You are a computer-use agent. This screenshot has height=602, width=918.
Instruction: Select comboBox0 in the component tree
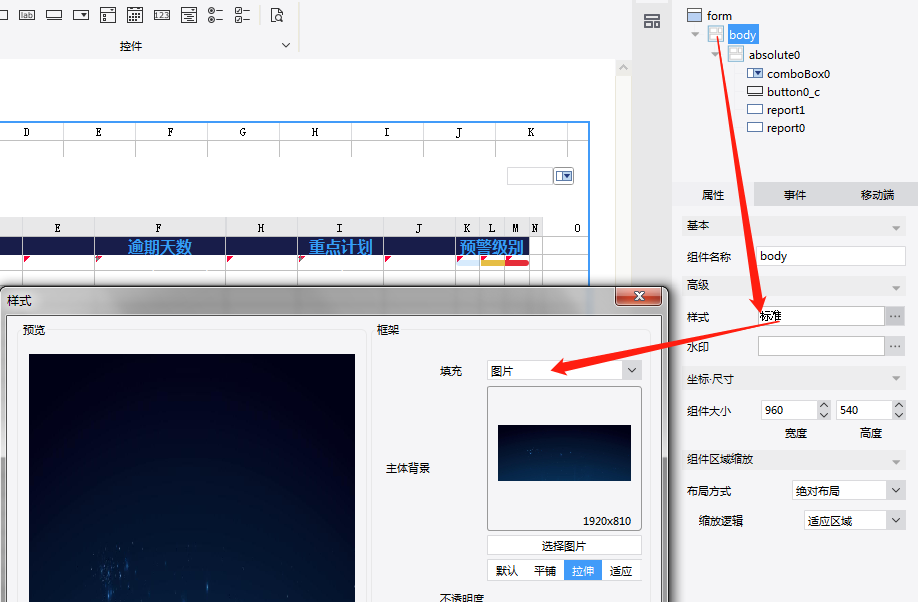799,74
